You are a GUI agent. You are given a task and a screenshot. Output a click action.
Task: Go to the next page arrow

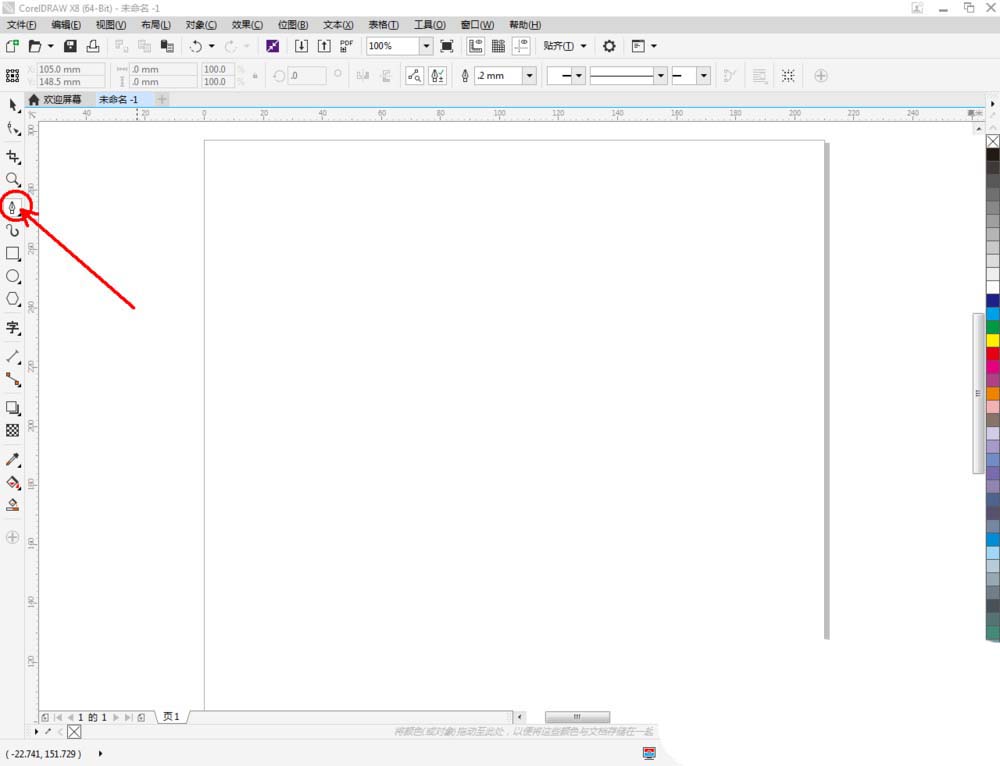pyautogui.click(x=116, y=717)
